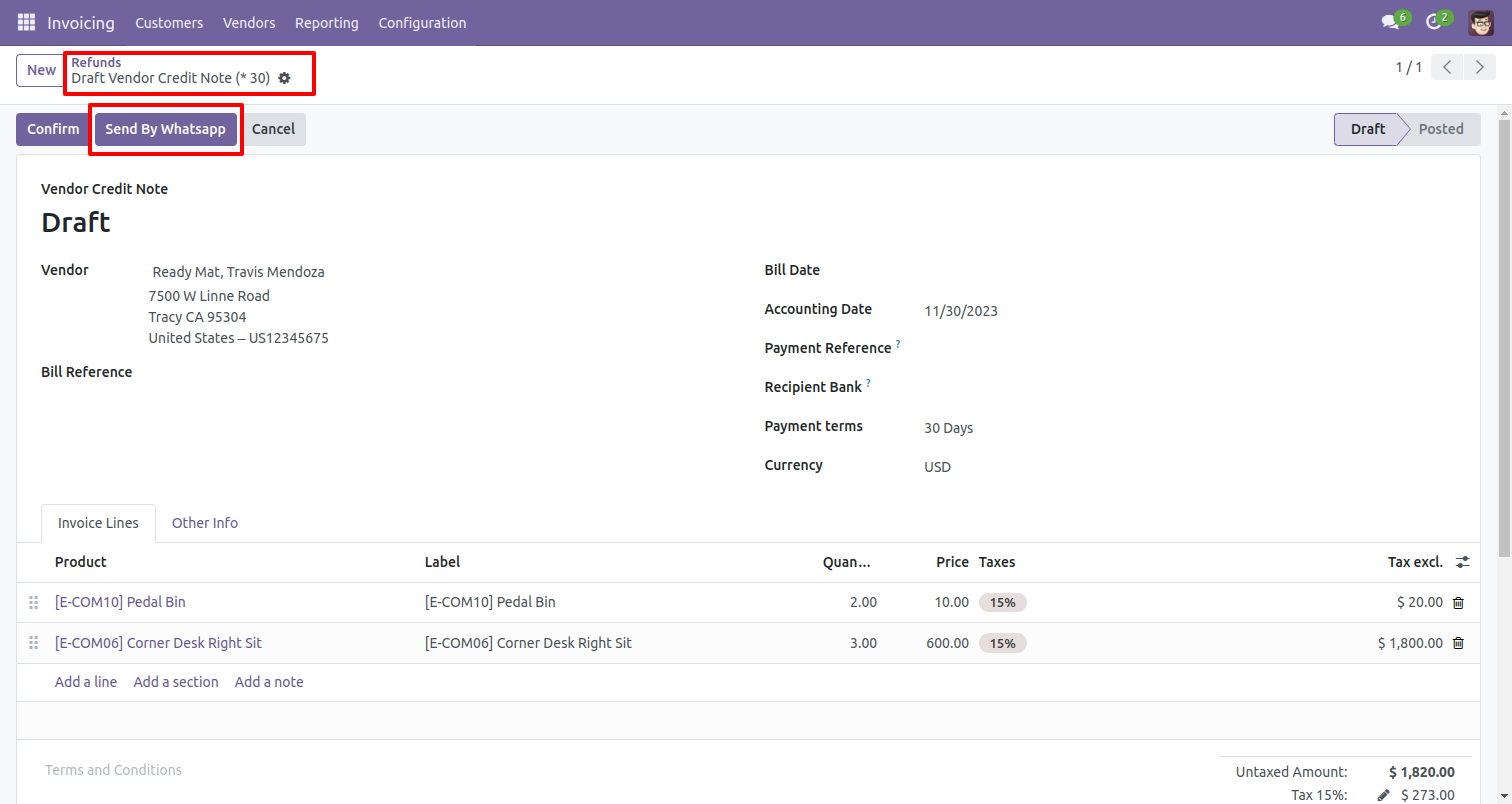Add a line to invoice
The height and width of the screenshot is (804, 1512).
[86, 682]
